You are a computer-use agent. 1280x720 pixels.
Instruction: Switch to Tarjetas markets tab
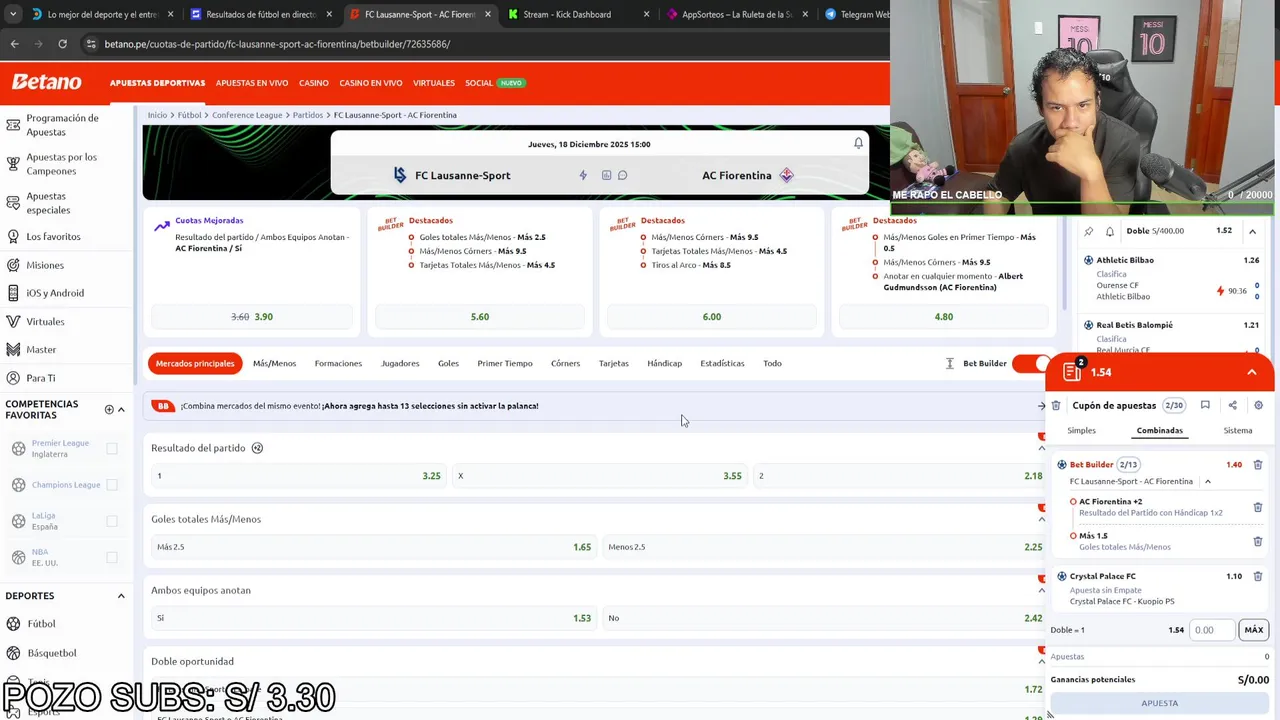point(614,363)
